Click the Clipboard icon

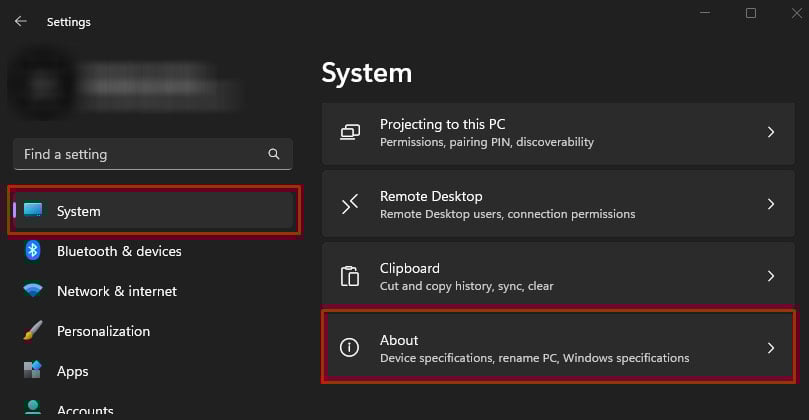(x=349, y=276)
